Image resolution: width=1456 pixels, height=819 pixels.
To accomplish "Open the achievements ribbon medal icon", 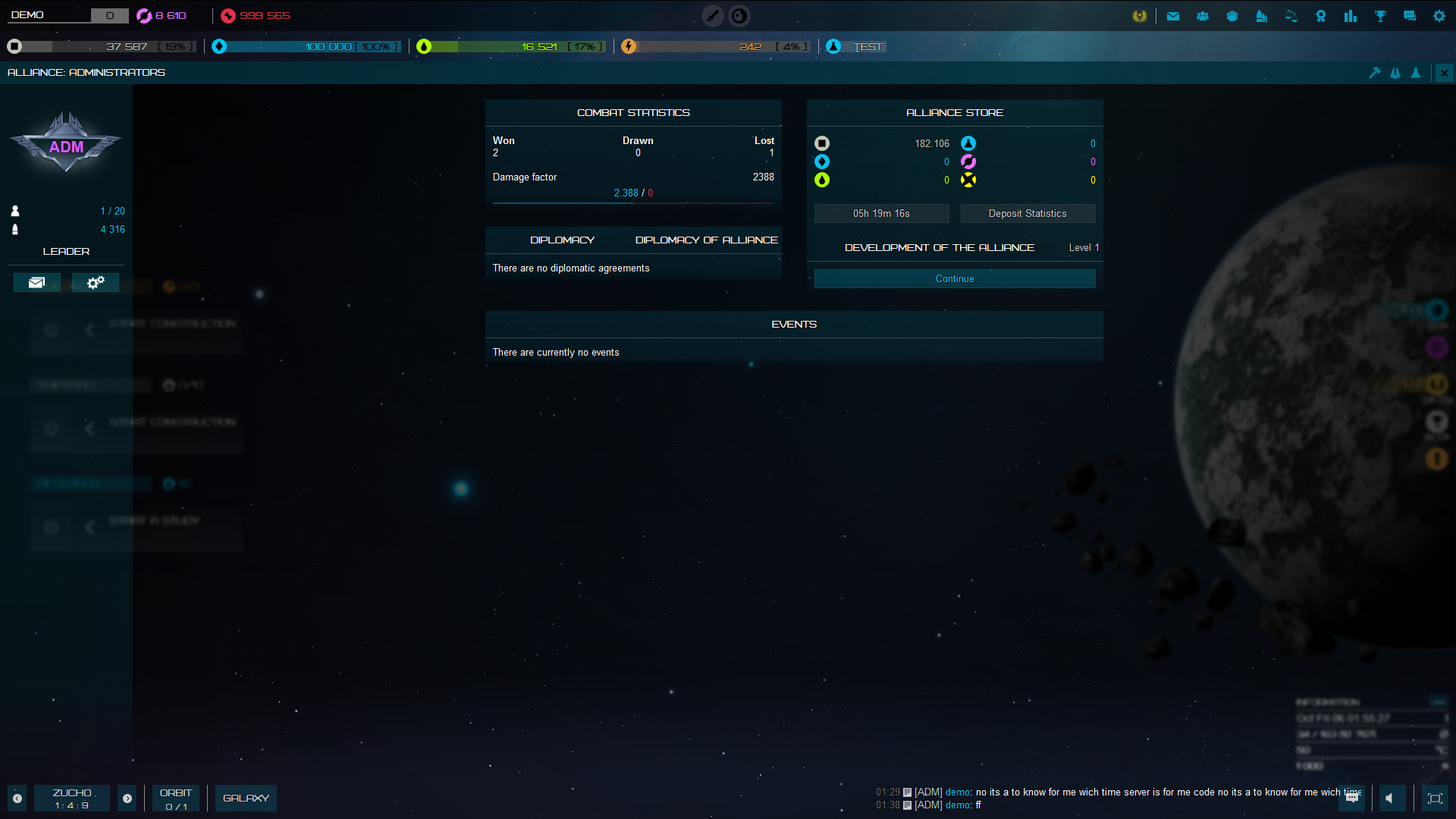I will (1321, 16).
